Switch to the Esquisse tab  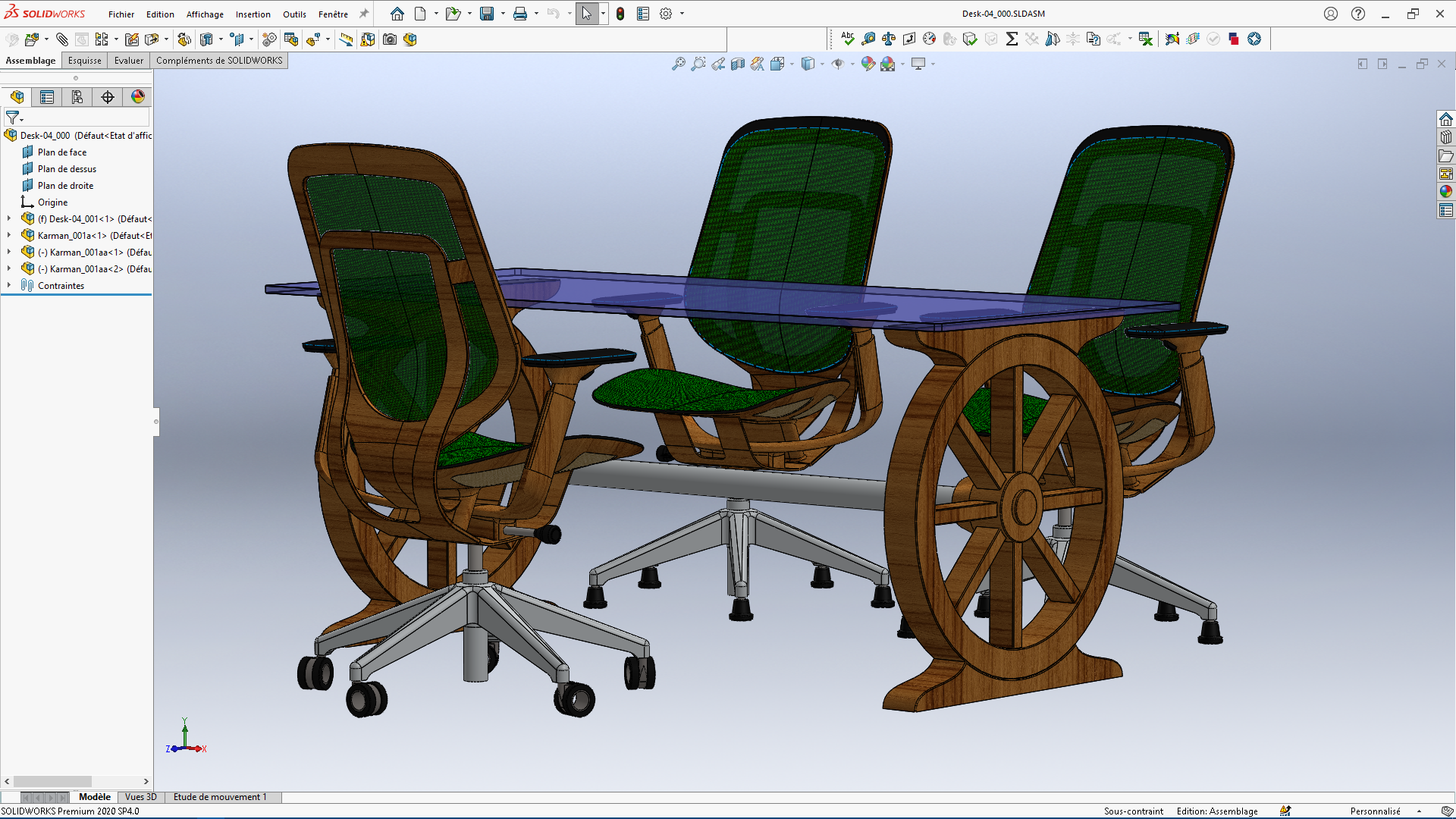(x=84, y=61)
